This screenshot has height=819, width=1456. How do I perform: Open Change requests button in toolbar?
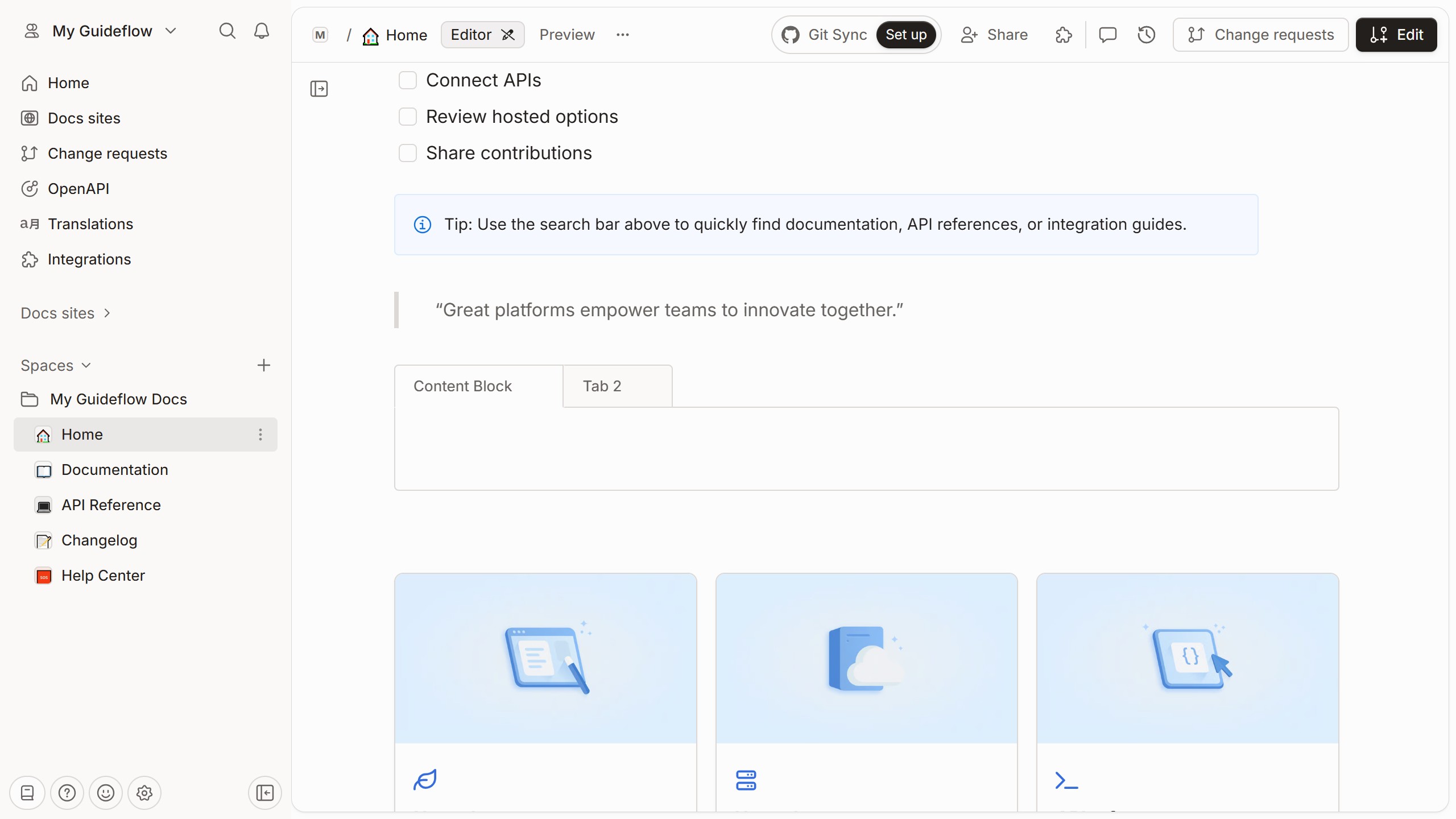coord(1260,35)
